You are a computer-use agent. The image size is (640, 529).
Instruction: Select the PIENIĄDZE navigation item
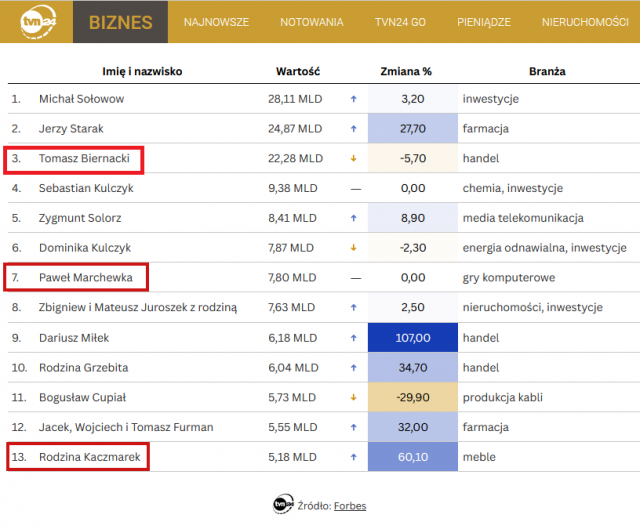tap(484, 22)
